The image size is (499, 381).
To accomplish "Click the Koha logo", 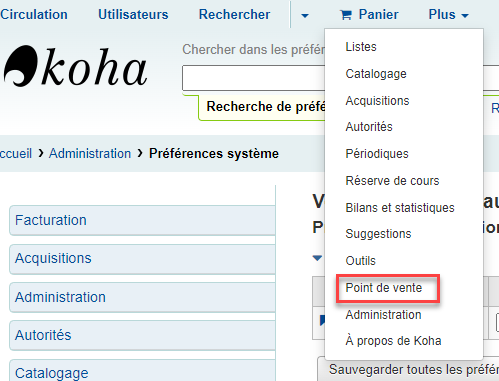I will pyautogui.click(x=76, y=66).
